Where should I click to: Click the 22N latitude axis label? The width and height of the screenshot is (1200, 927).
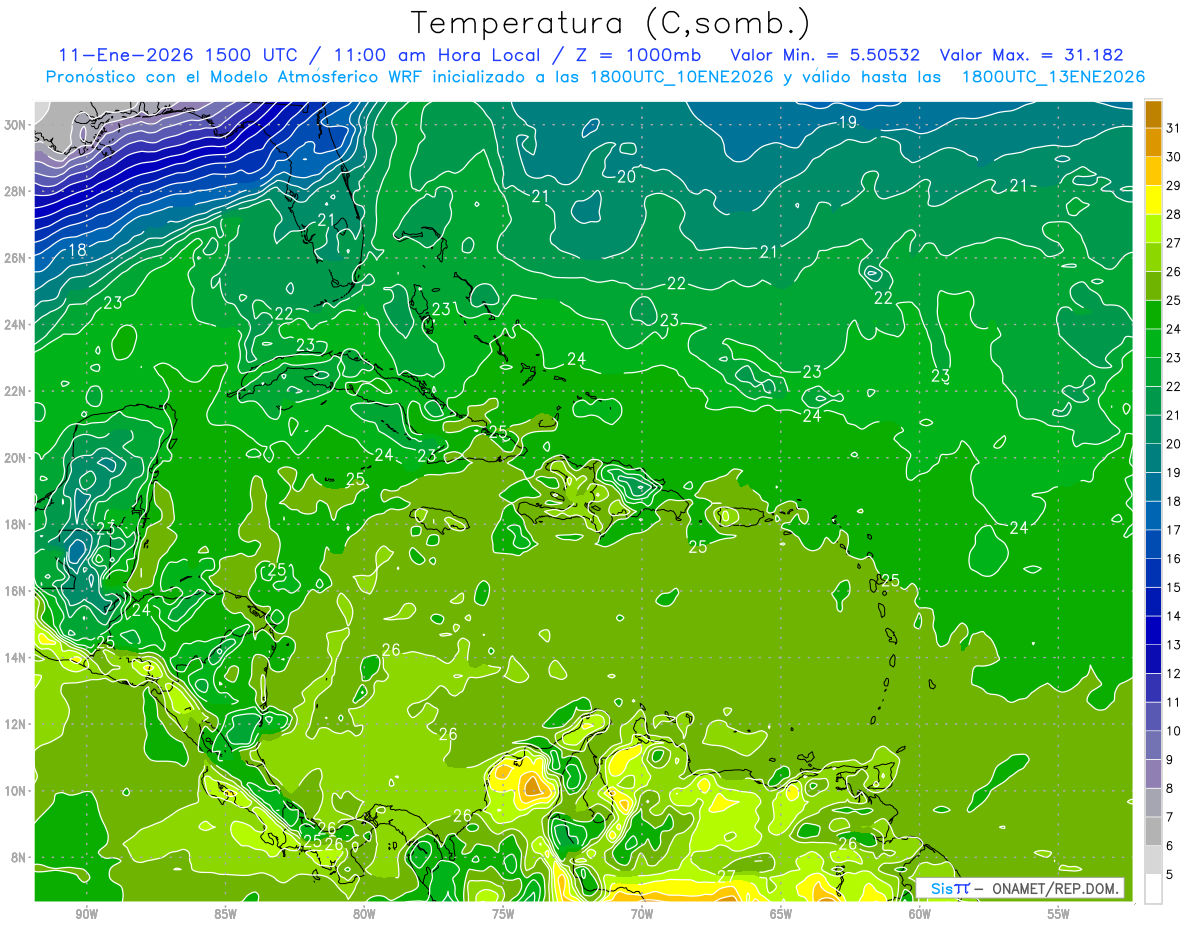14,391
